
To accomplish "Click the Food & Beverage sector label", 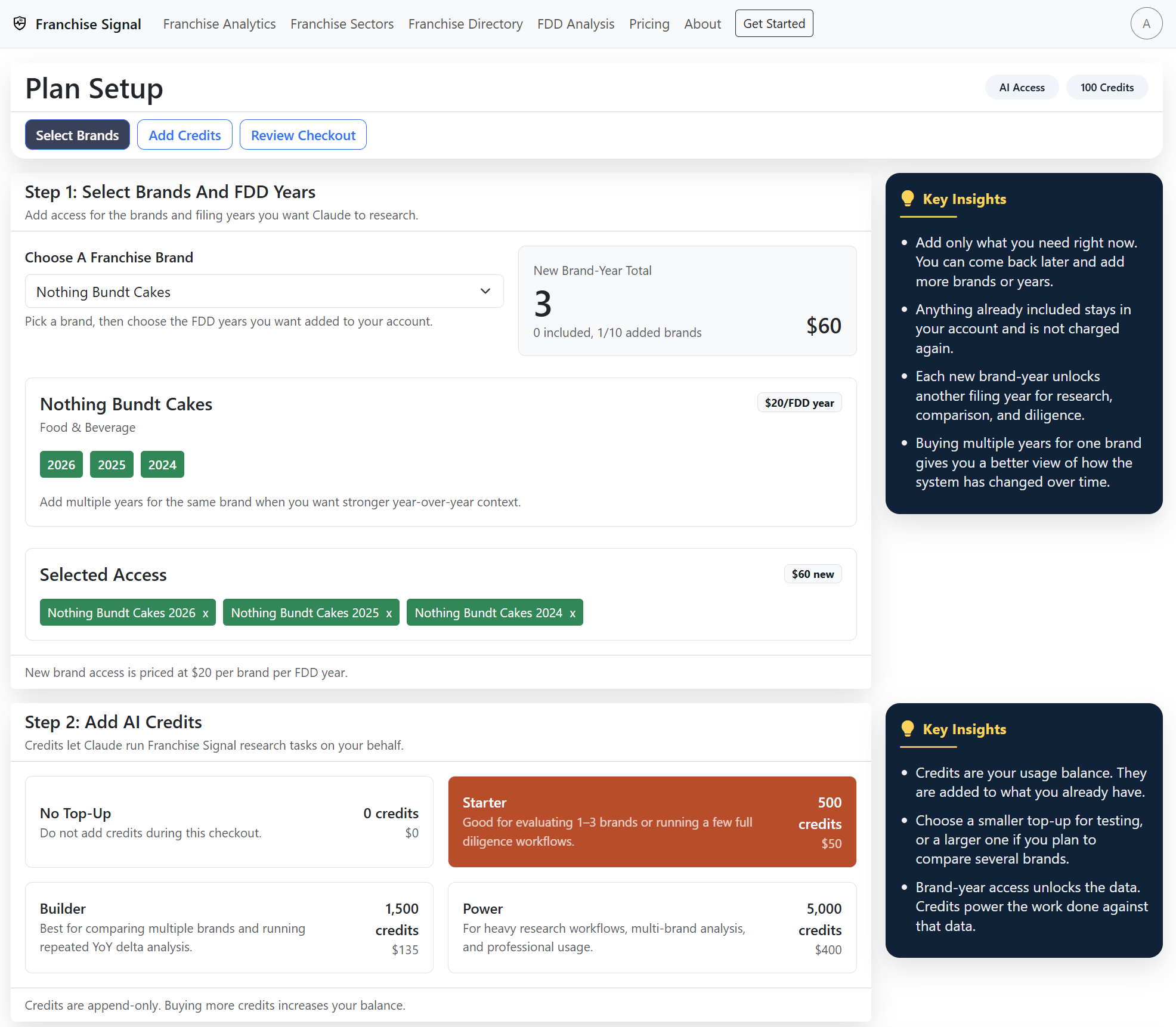I will point(88,428).
